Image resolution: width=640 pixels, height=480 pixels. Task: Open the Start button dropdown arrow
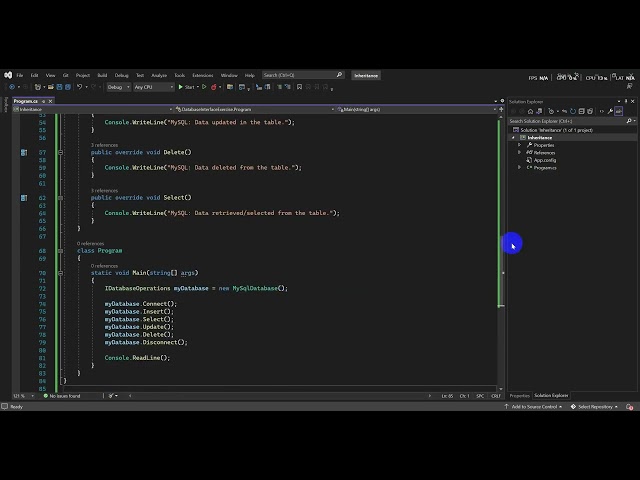[198, 87]
